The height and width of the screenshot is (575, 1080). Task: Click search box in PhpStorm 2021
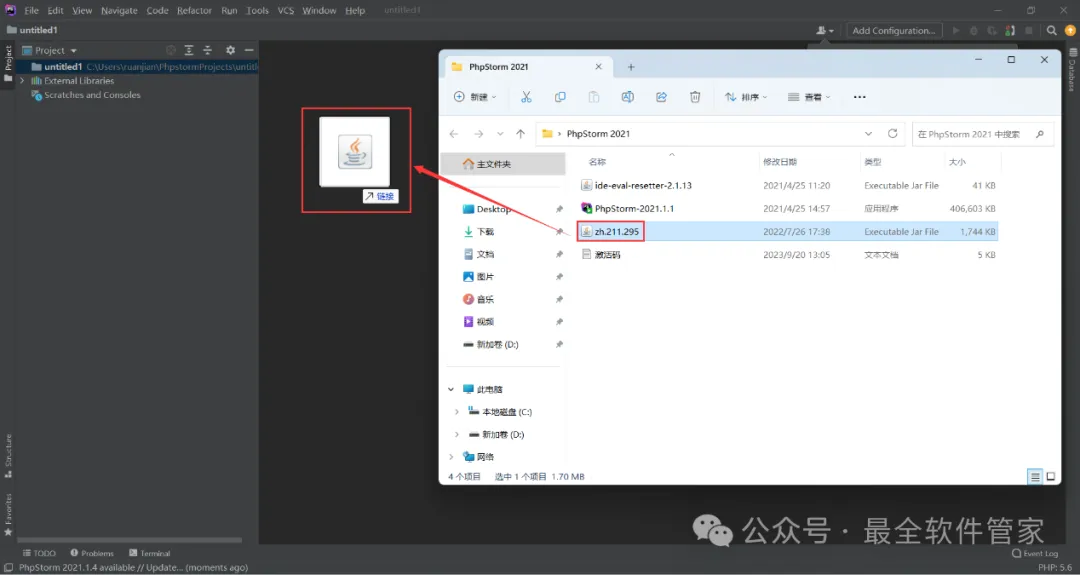(x=982, y=134)
